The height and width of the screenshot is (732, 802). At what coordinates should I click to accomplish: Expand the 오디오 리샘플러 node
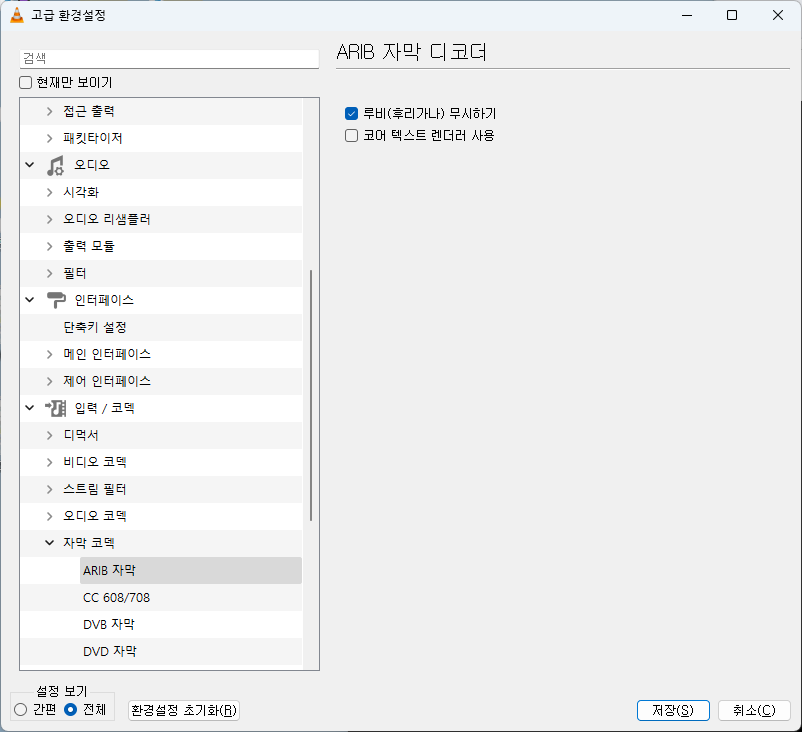coord(50,219)
